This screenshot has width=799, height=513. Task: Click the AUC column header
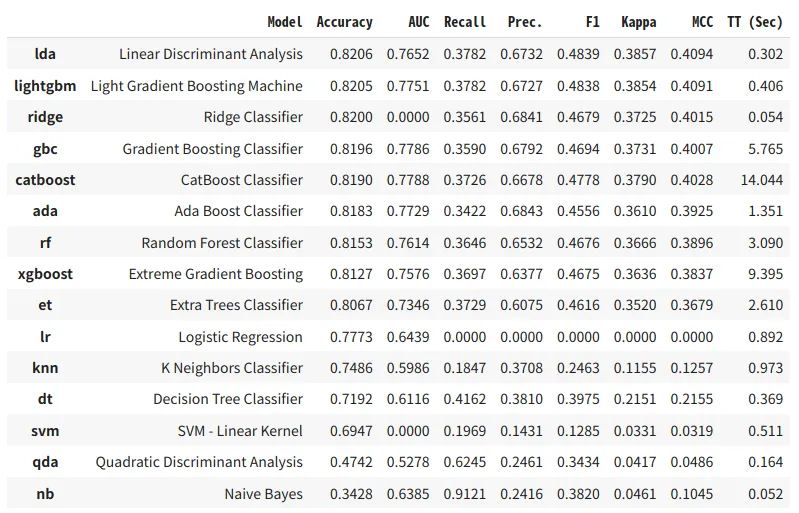click(419, 22)
